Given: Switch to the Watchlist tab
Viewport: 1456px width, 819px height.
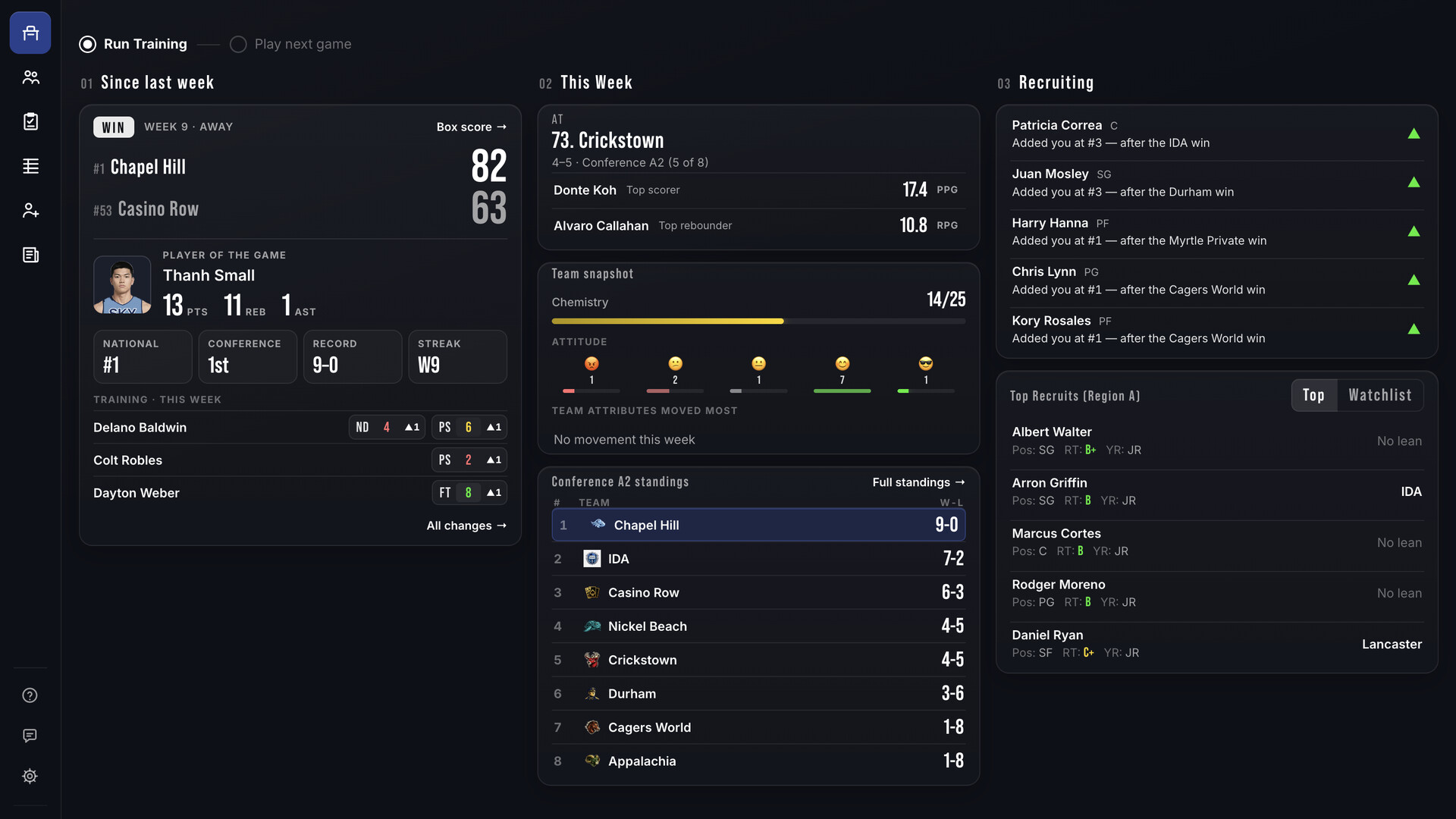Looking at the screenshot, I should point(1379,395).
